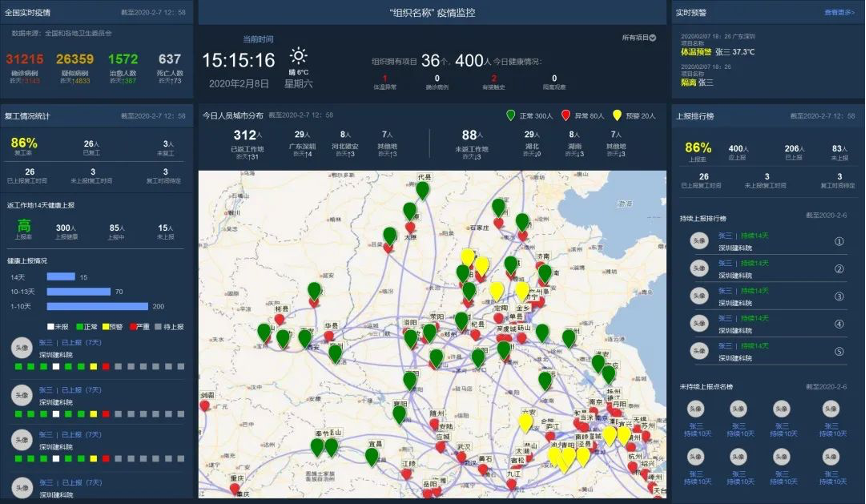The width and height of the screenshot is (866, 504).
Task: Click rank badge ② in 持续上报排行榜
Action: pyautogui.click(x=839, y=269)
